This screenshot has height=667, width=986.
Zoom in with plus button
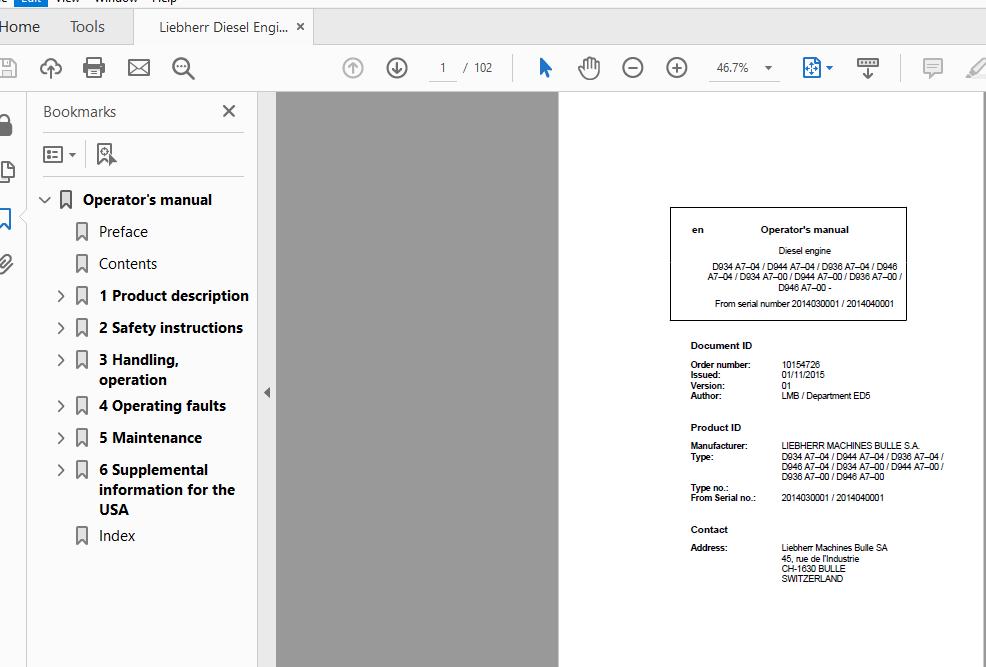click(x=677, y=68)
